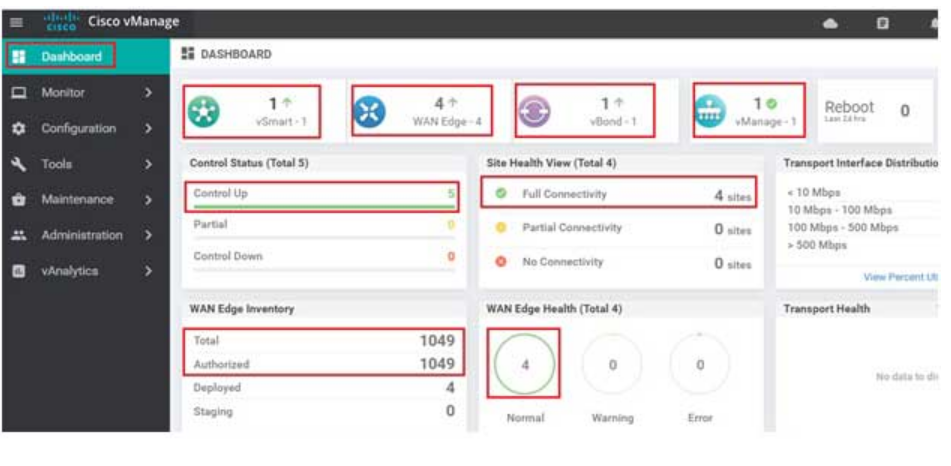Select the Full Connectivity green status icon

coord(501,194)
